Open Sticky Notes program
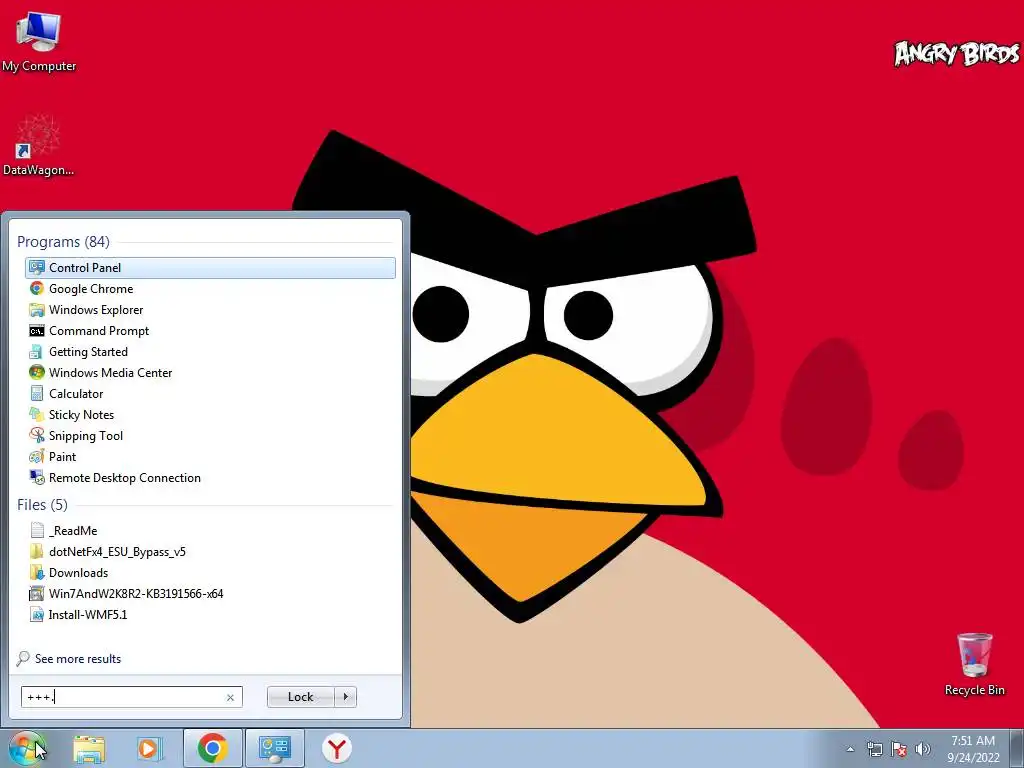1024x768 pixels. point(210,415)
